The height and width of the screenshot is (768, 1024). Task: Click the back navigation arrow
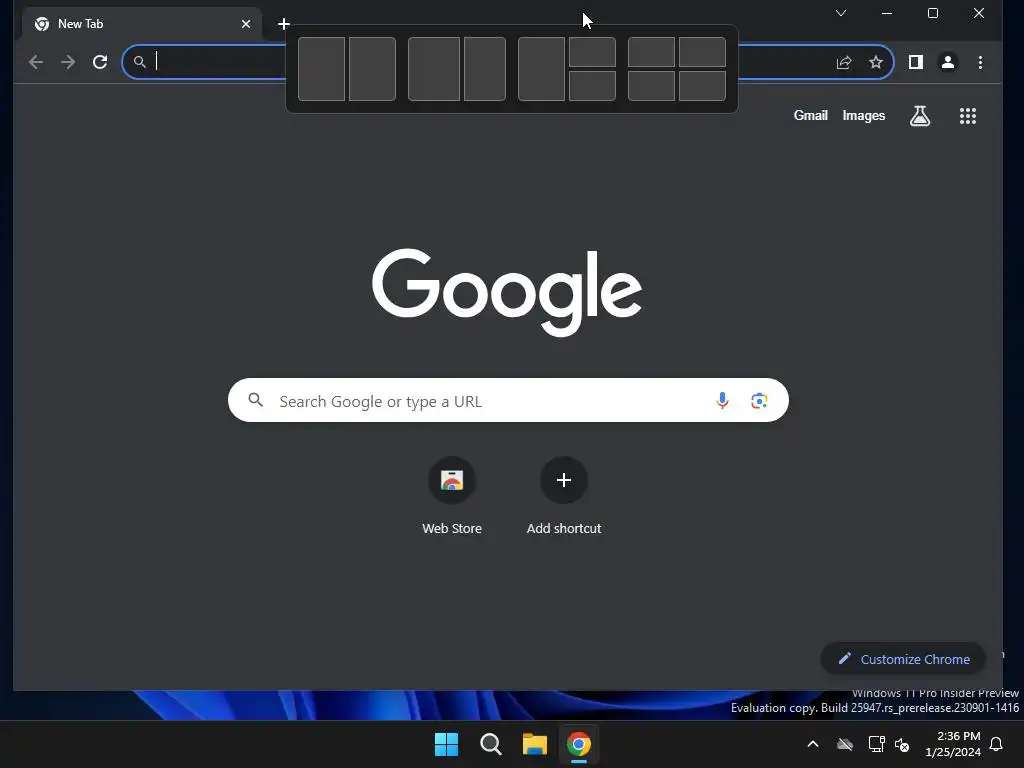click(36, 62)
